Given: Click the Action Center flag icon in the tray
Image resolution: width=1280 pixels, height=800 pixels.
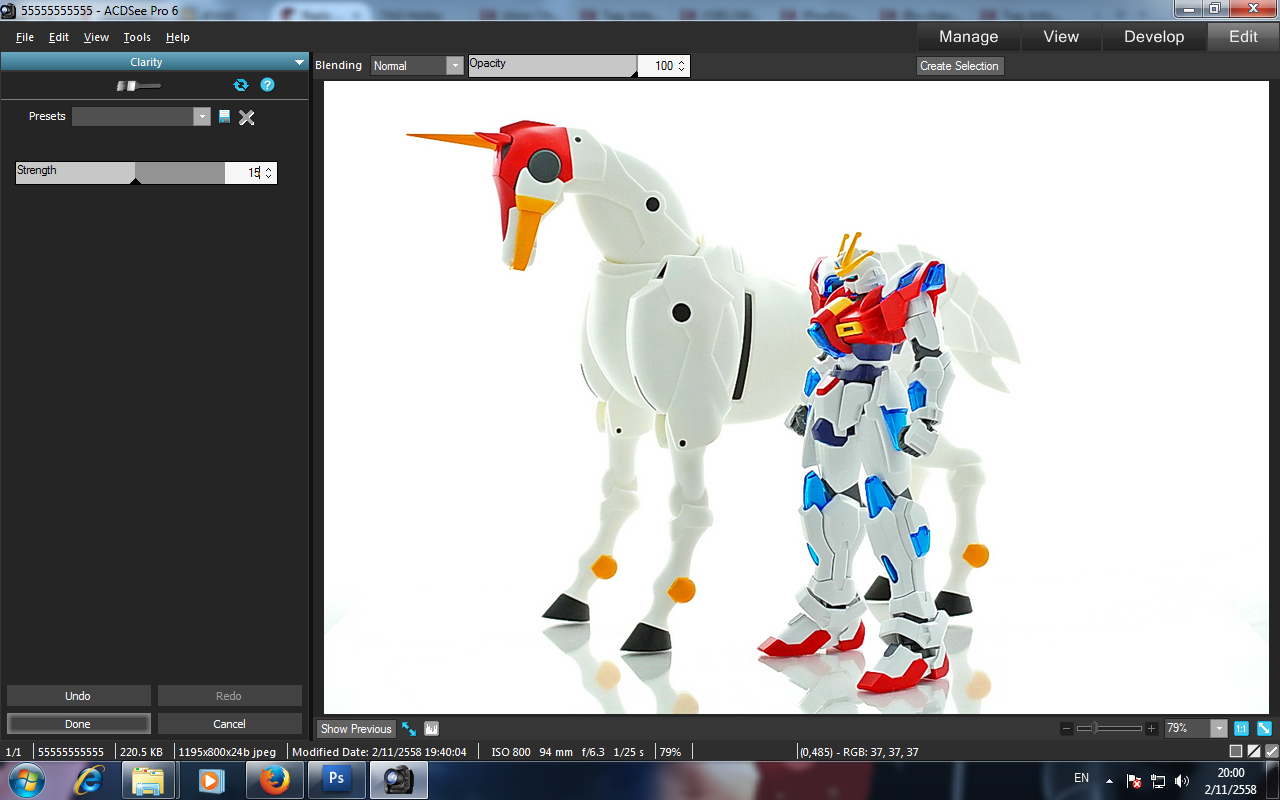Looking at the screenshot, I should coord(1135,781).
